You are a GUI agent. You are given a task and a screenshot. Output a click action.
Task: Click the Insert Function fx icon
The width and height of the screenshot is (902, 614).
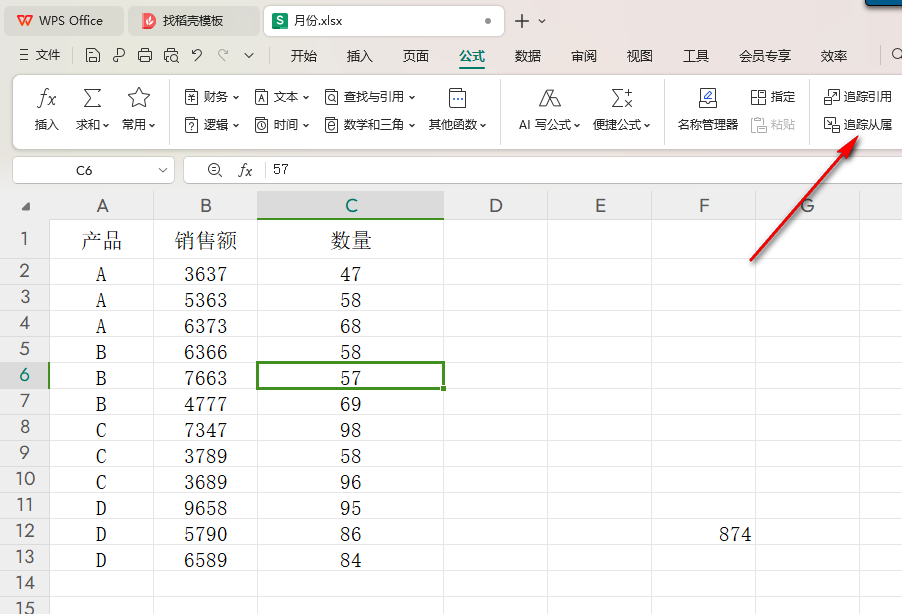(47, 98)
